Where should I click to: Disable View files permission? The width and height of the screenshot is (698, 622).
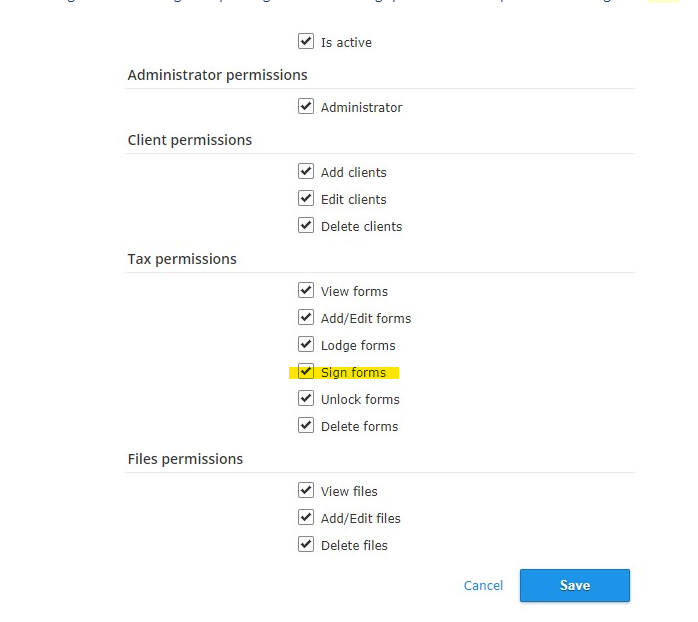point(306,490)
